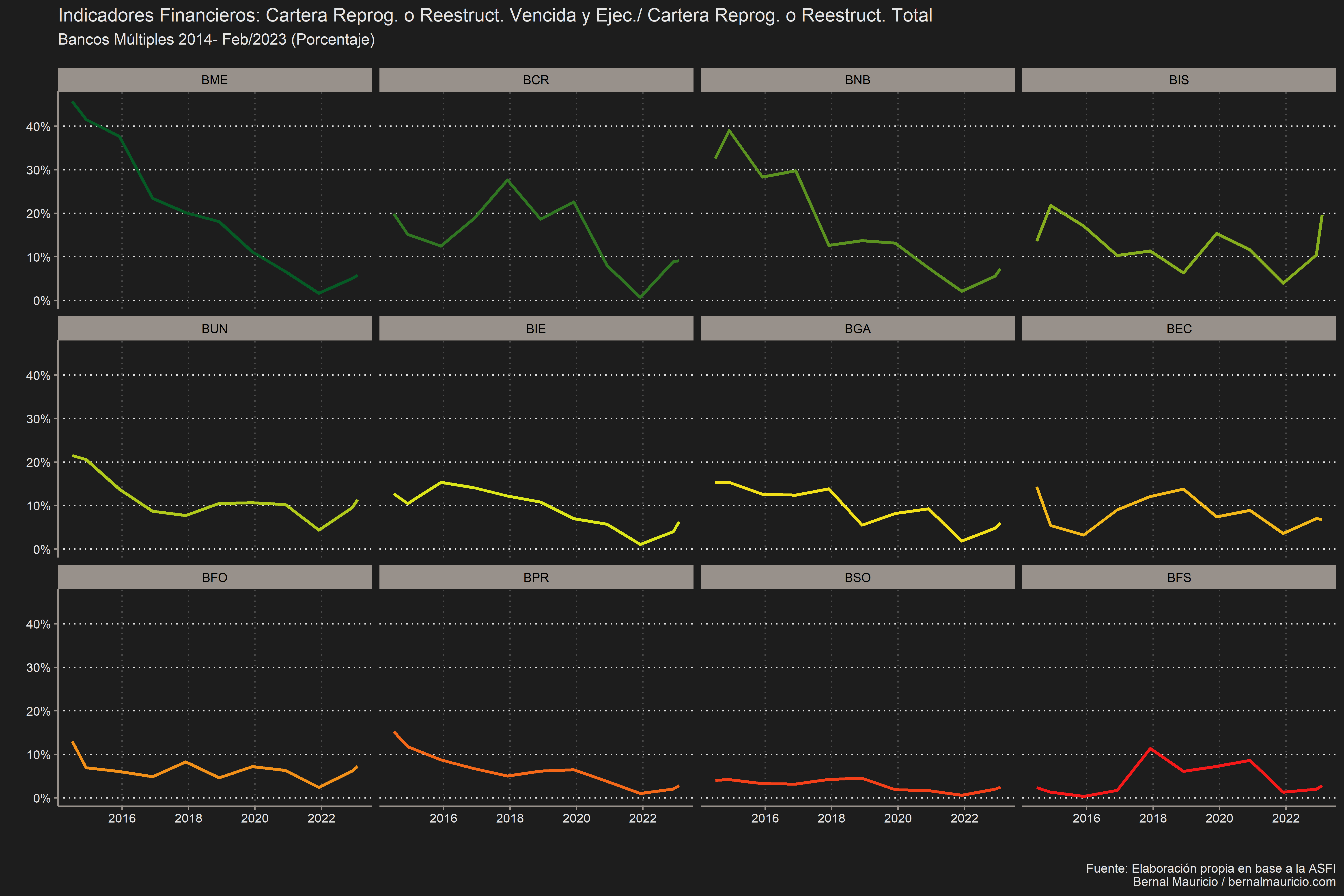Click the 30% y-axis label beside BME
The height and width of the screenshot is (896, 1344).
pyautogui.click(x=38, y=170)
